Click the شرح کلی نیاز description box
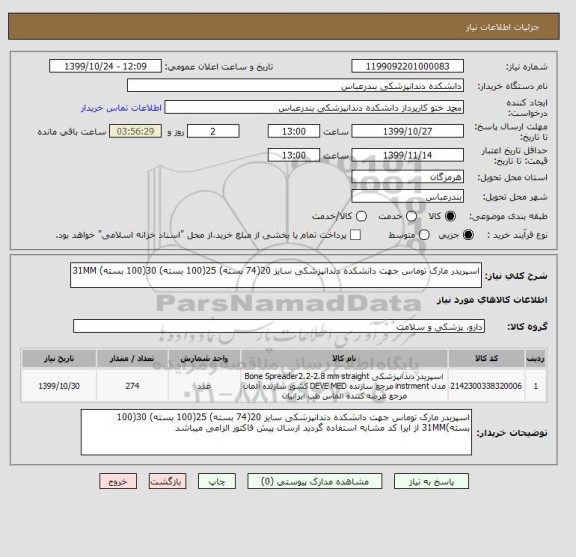Viewport: 576px width, 557px height. pos(276,275)
